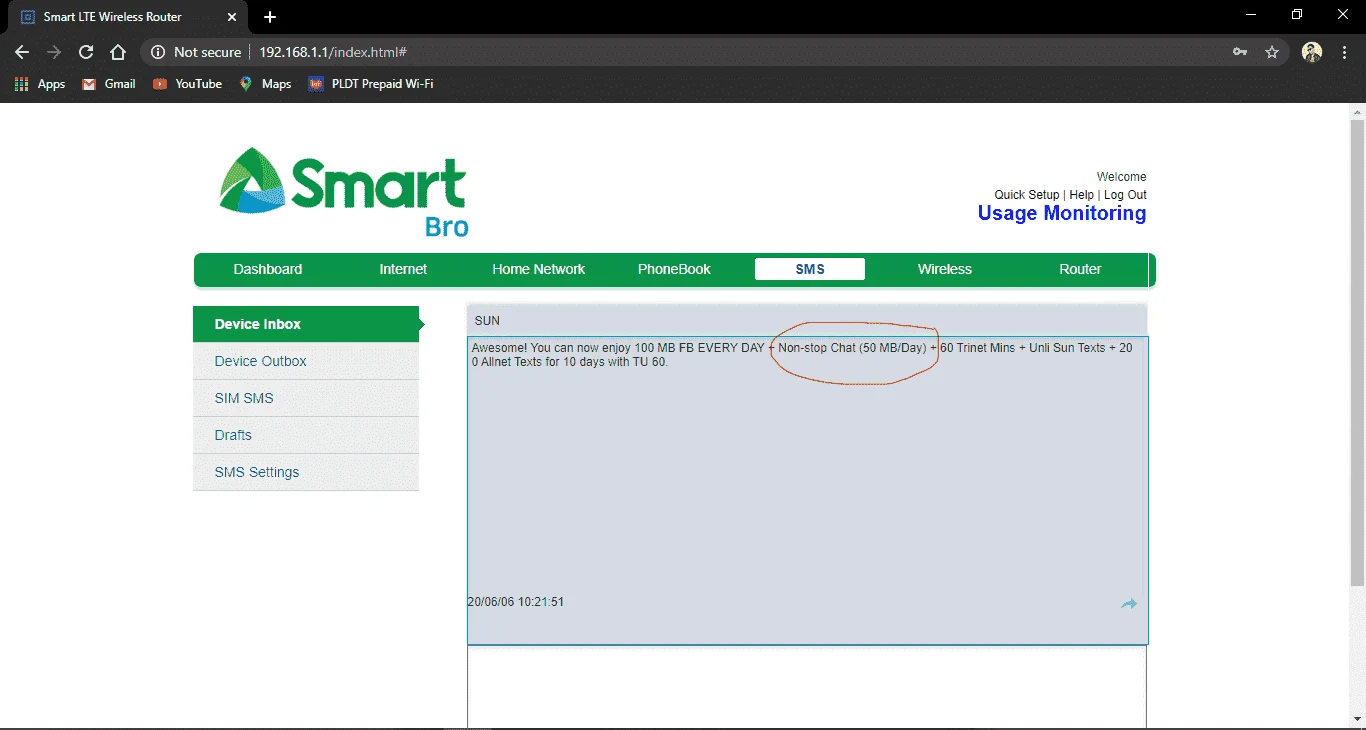Open the Chrome three-dot menu
Screen dimensions: 1366x730
pyautogui.click(x=1345, y=52)
